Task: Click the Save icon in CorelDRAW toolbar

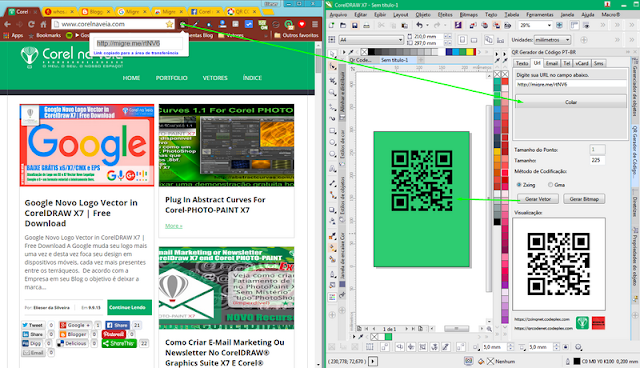Action: (355, 25)
